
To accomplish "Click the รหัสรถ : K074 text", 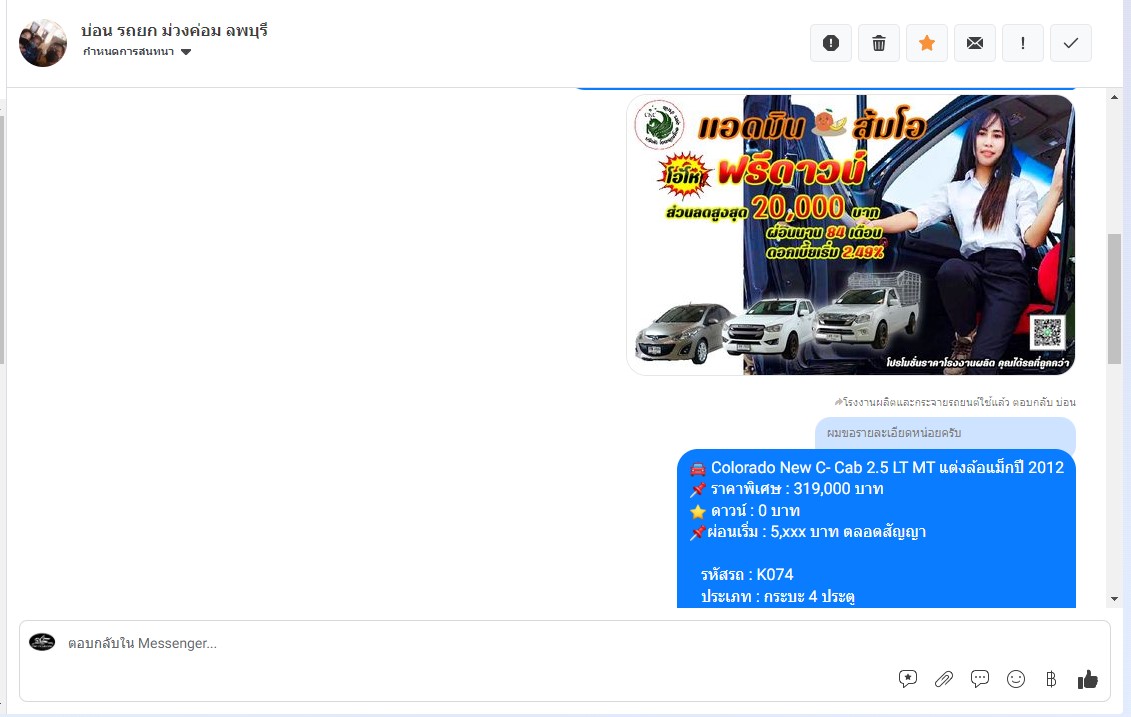I will point(747,575).
